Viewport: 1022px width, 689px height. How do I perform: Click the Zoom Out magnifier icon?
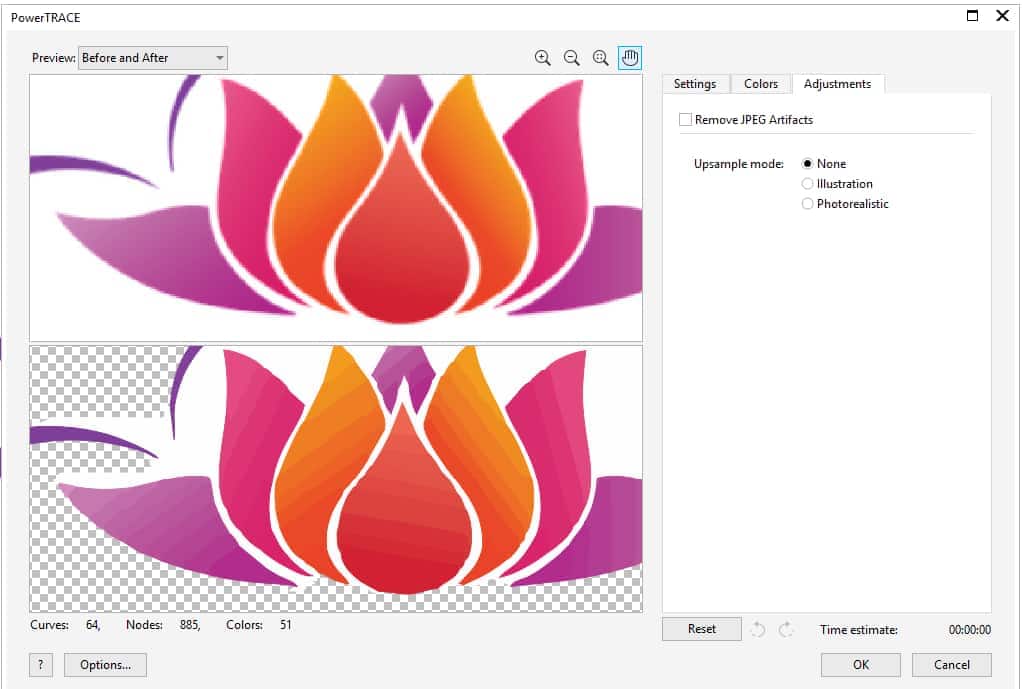(571, 58)
